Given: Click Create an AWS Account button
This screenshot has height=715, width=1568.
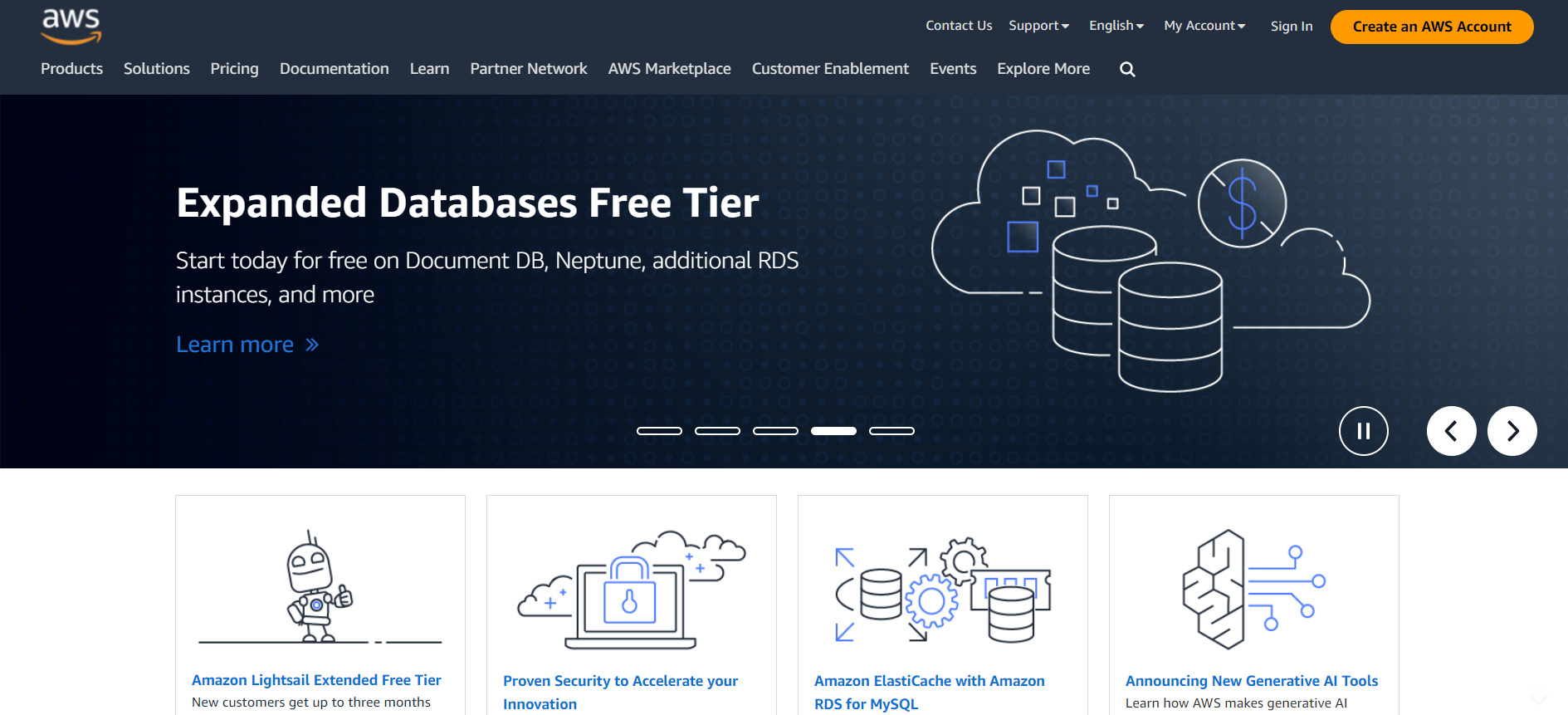Looking at the screenshot, I should 1431,27.
